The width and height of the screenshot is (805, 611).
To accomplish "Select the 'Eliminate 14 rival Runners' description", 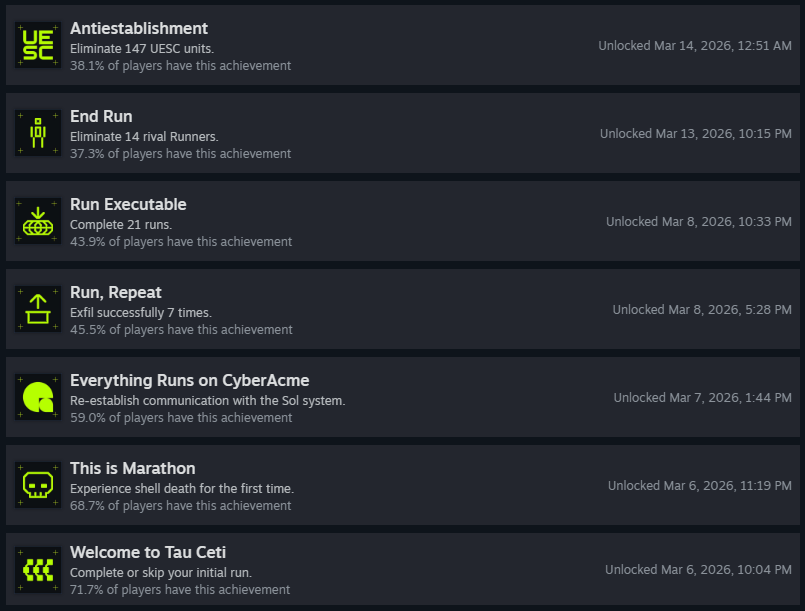I will [x=144, y=137].
